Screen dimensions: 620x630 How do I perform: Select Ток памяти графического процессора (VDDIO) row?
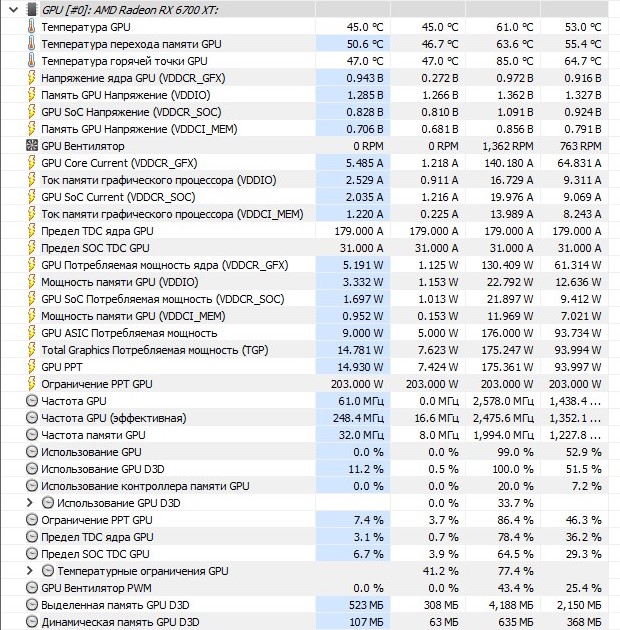tap(305, 180)
